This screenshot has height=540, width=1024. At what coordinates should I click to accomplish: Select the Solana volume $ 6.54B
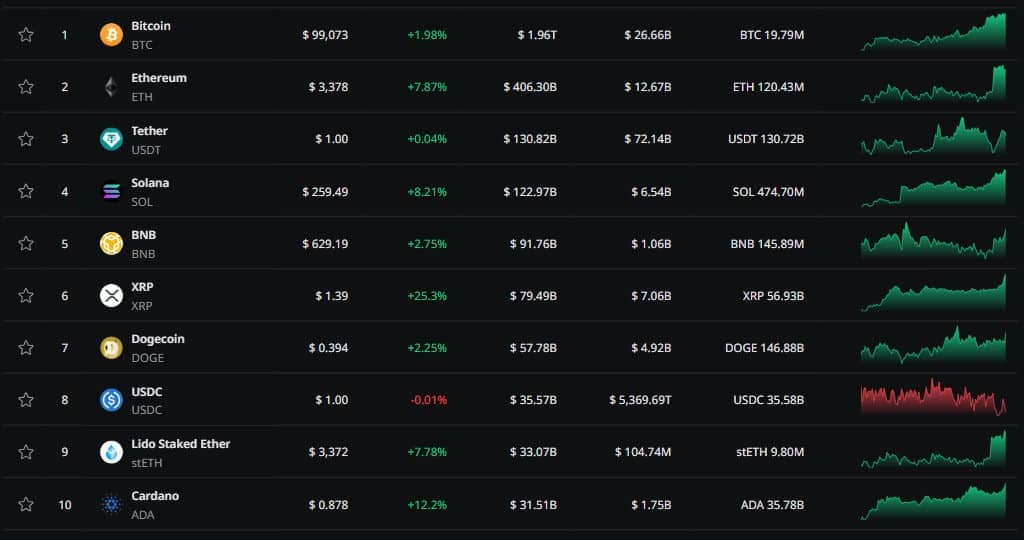pyautogui.click(x=651, y=192)
